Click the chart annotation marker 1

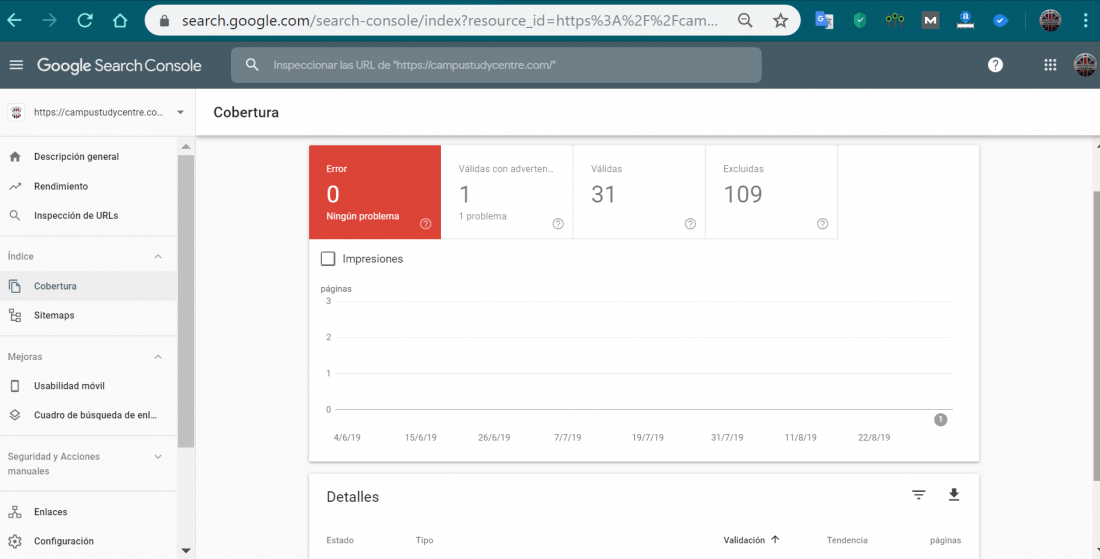pos(940,419)
